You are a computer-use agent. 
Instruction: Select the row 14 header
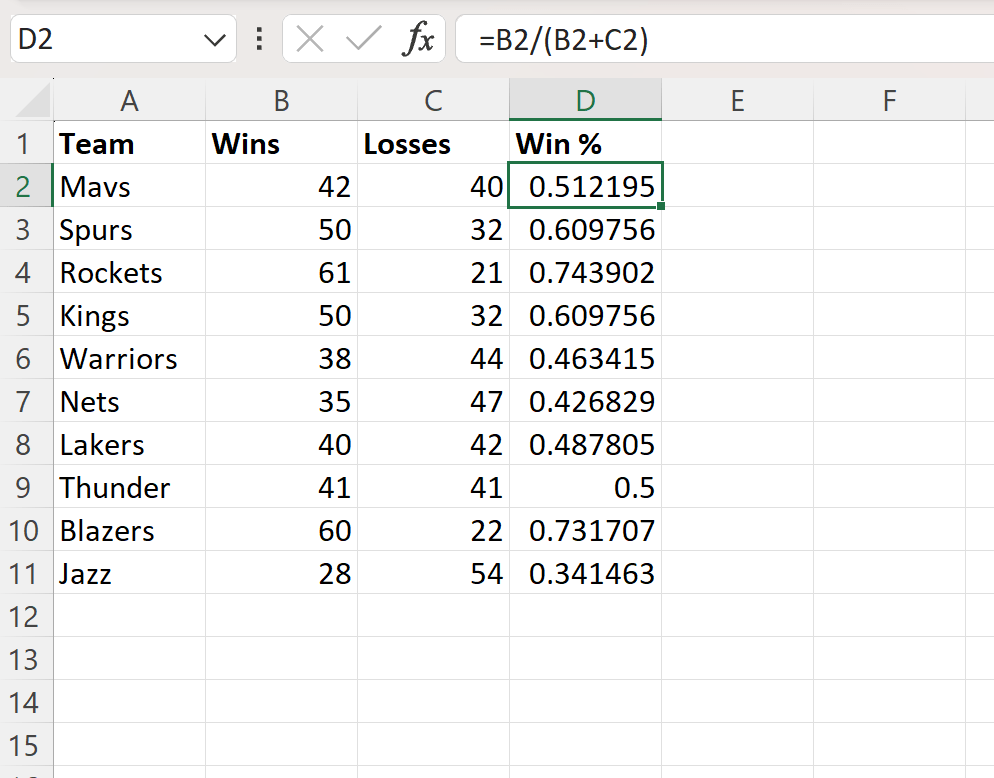[x=27, y=703]
